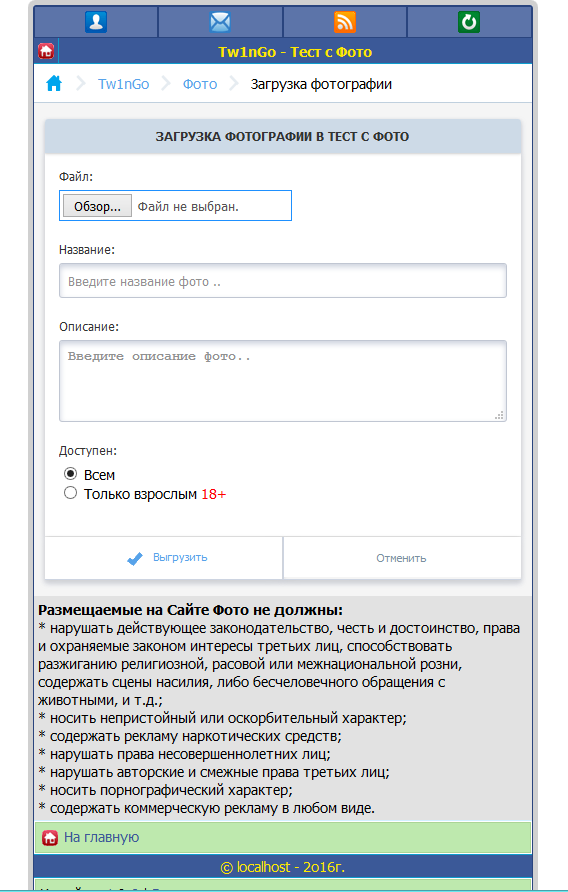This screenshot has width=568, height=892.
Task: Click the Выгрузить upload button
Action: point(164,558)
